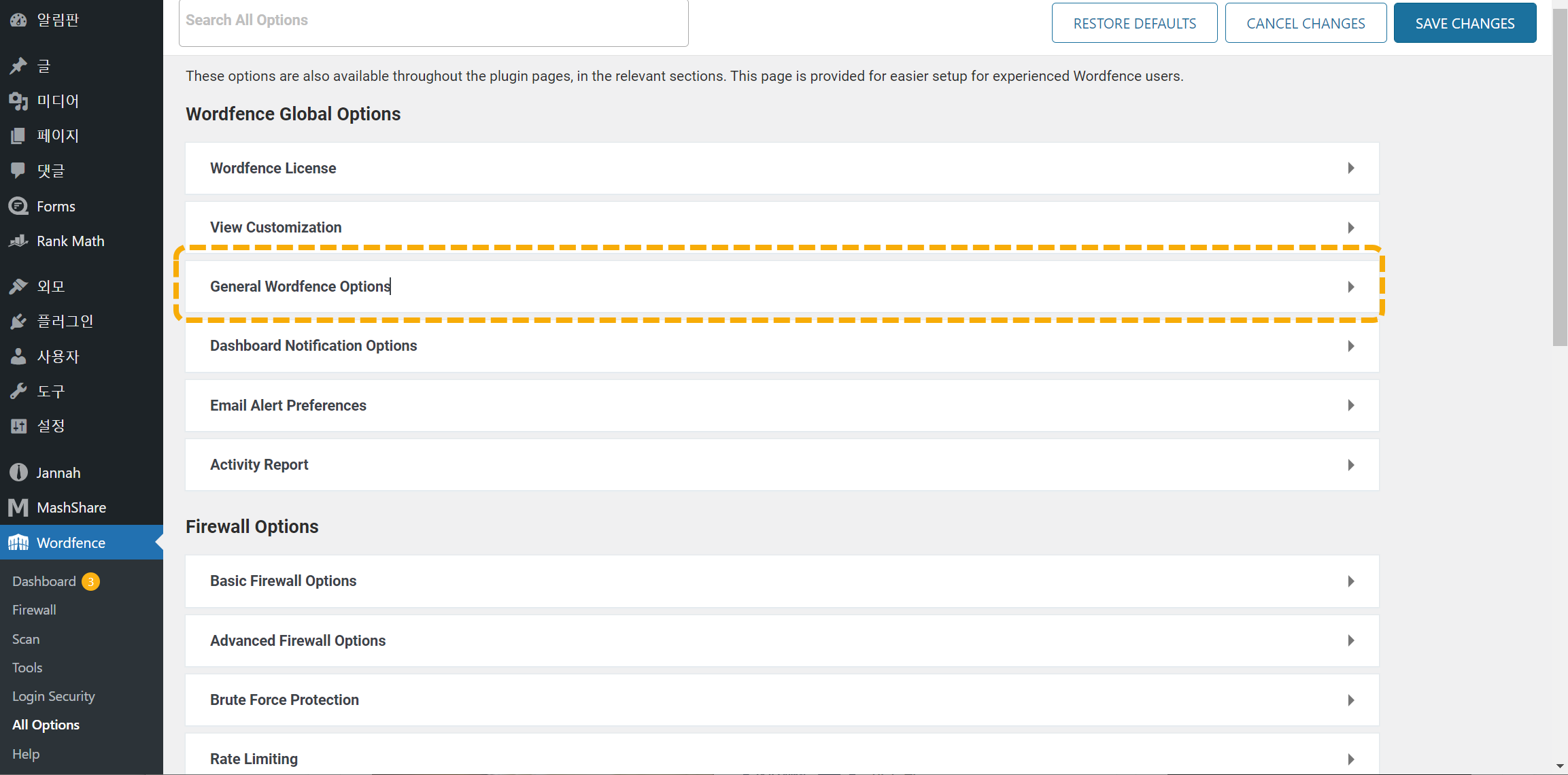1568x775 pixels.
Task: Expand Email Alert Preferences arrow
Action: [1350, 405]
